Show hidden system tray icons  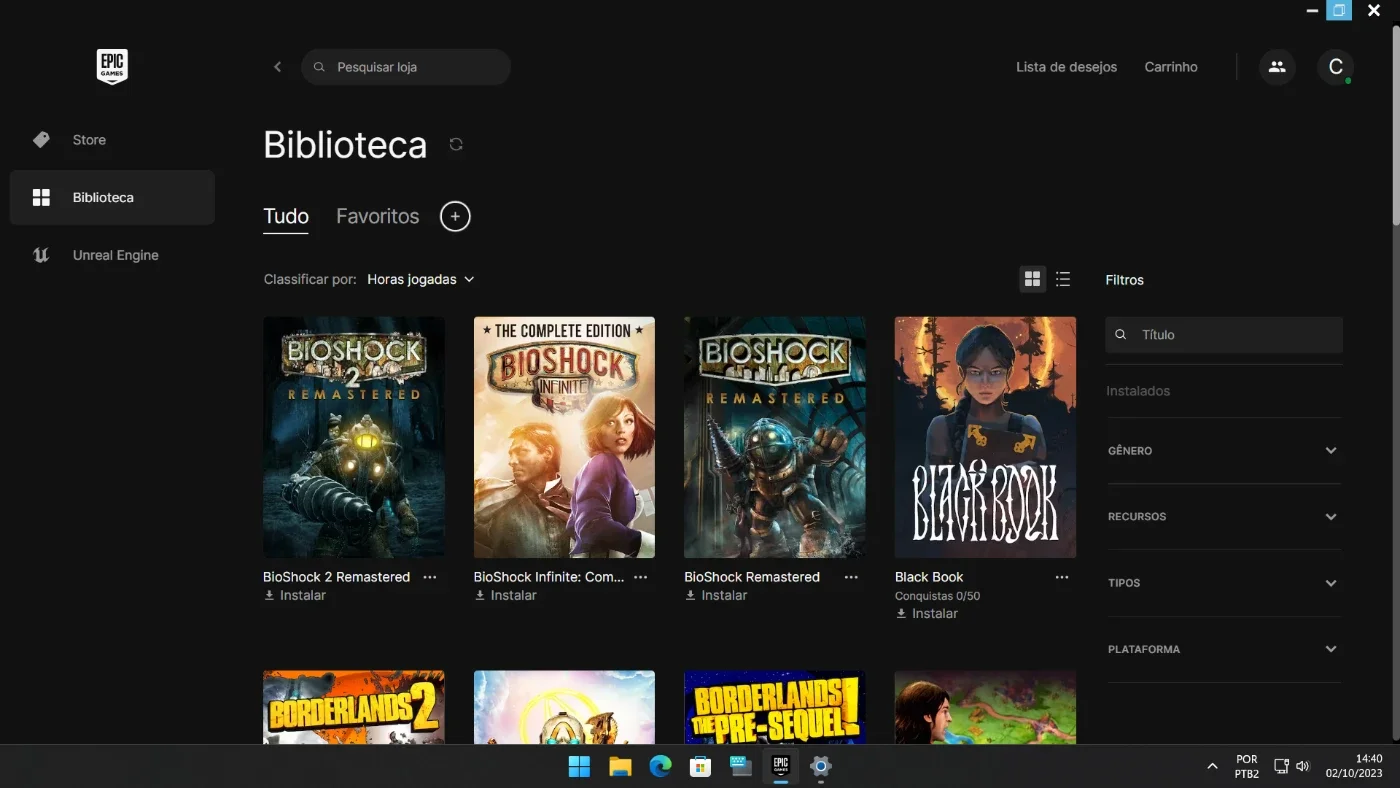pyautogui.click(x=1212, y=767)
